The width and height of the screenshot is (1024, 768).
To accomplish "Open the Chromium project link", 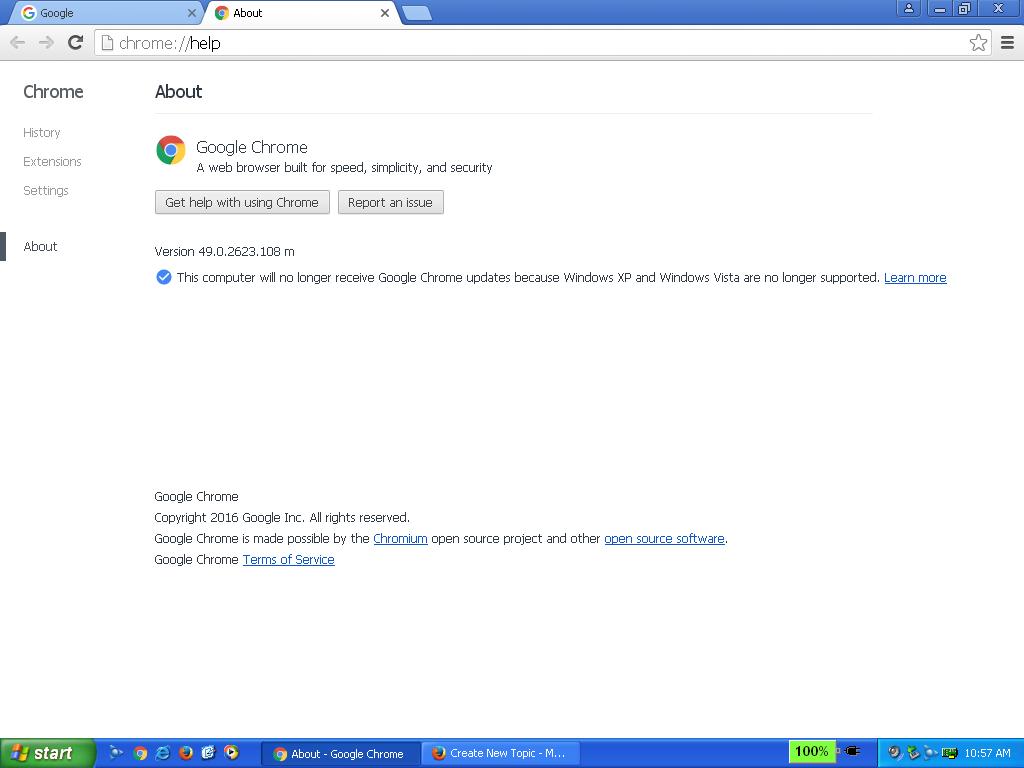I will (x=400, y=539).
